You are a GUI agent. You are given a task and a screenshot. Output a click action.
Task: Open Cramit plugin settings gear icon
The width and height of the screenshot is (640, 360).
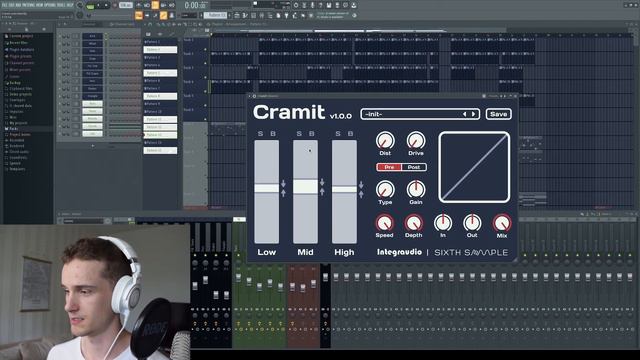254,96
